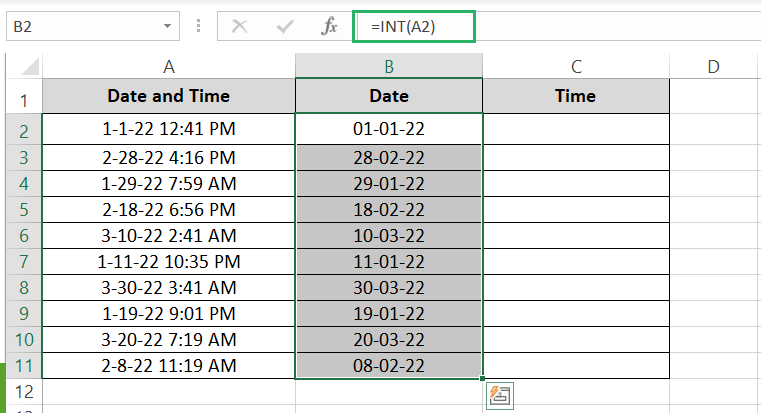Click the Enter checkmark icon in formula bar

(x=285, y=27)
